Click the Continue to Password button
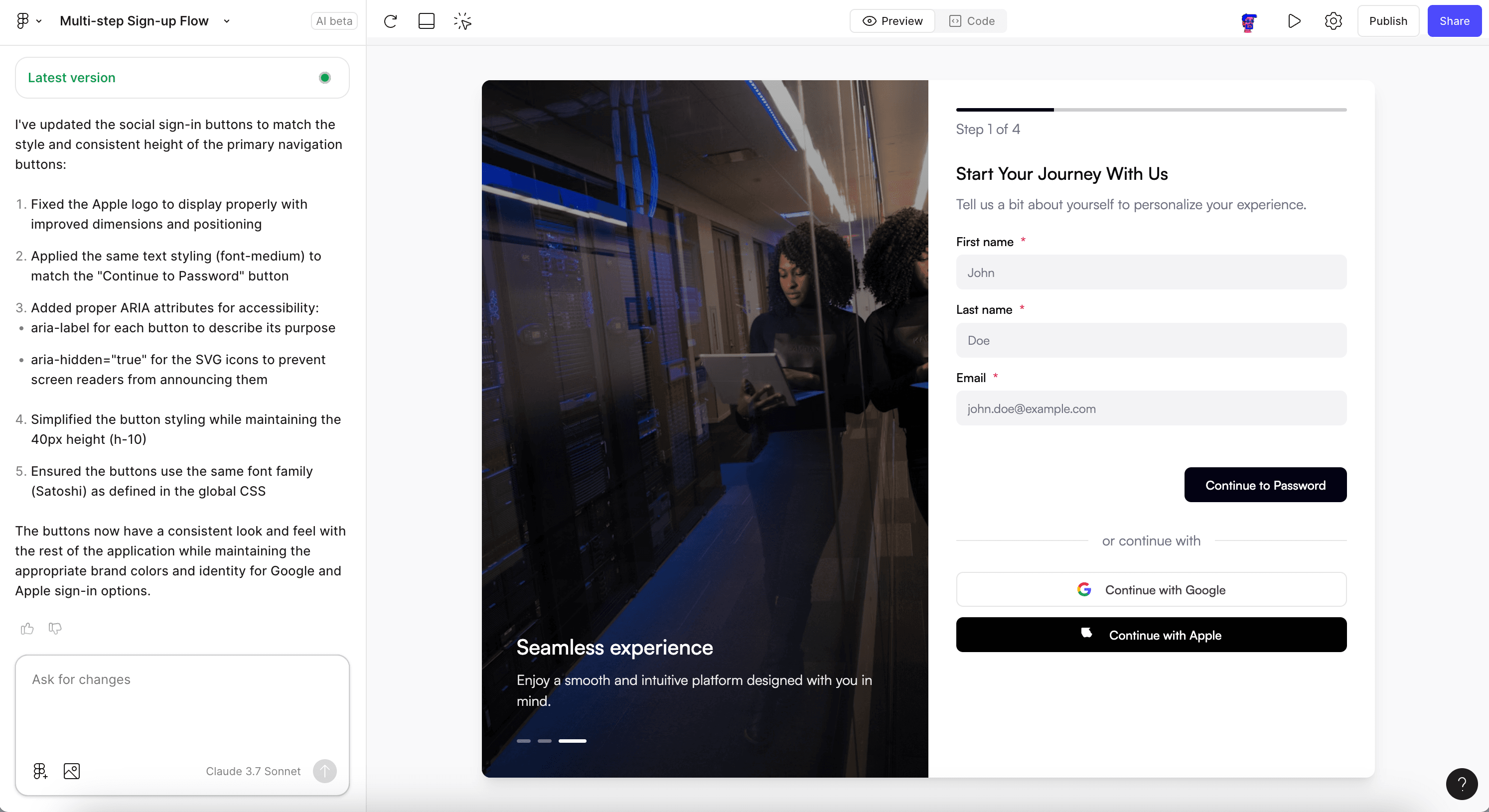The width and height of the screenshot is (1489, 812). pyautogui.click(x=1265, y=485)
